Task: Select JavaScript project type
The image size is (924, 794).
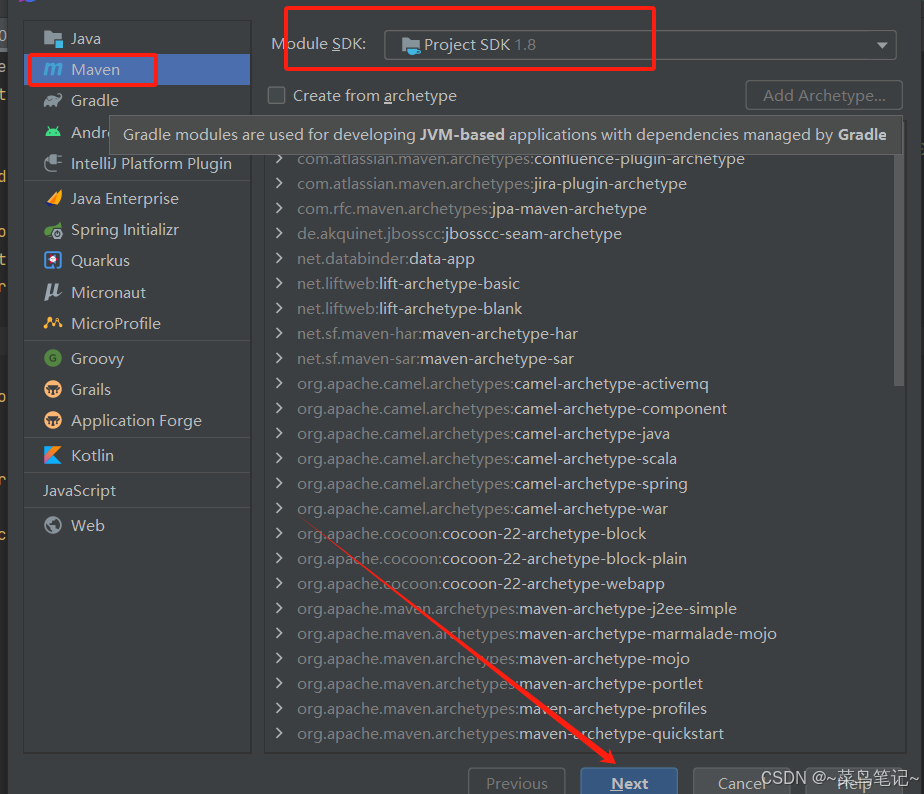Action: (x=137, y=490)
